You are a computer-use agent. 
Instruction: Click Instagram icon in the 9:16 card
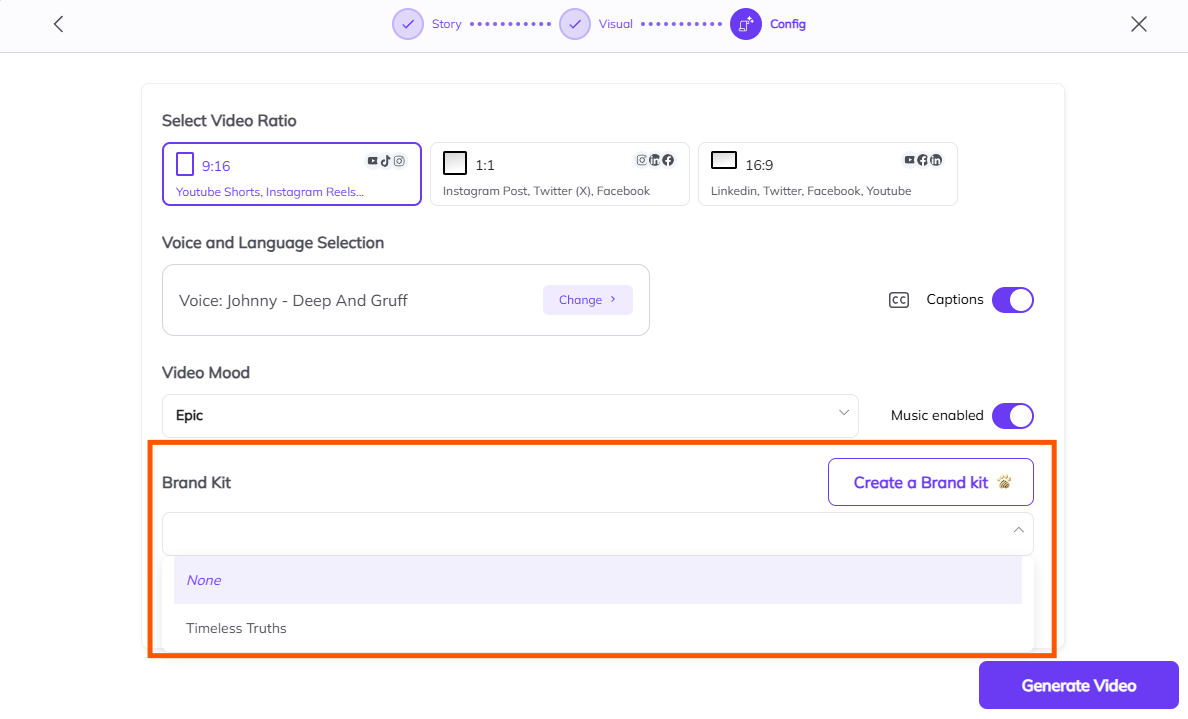click(x=399, y=161)
